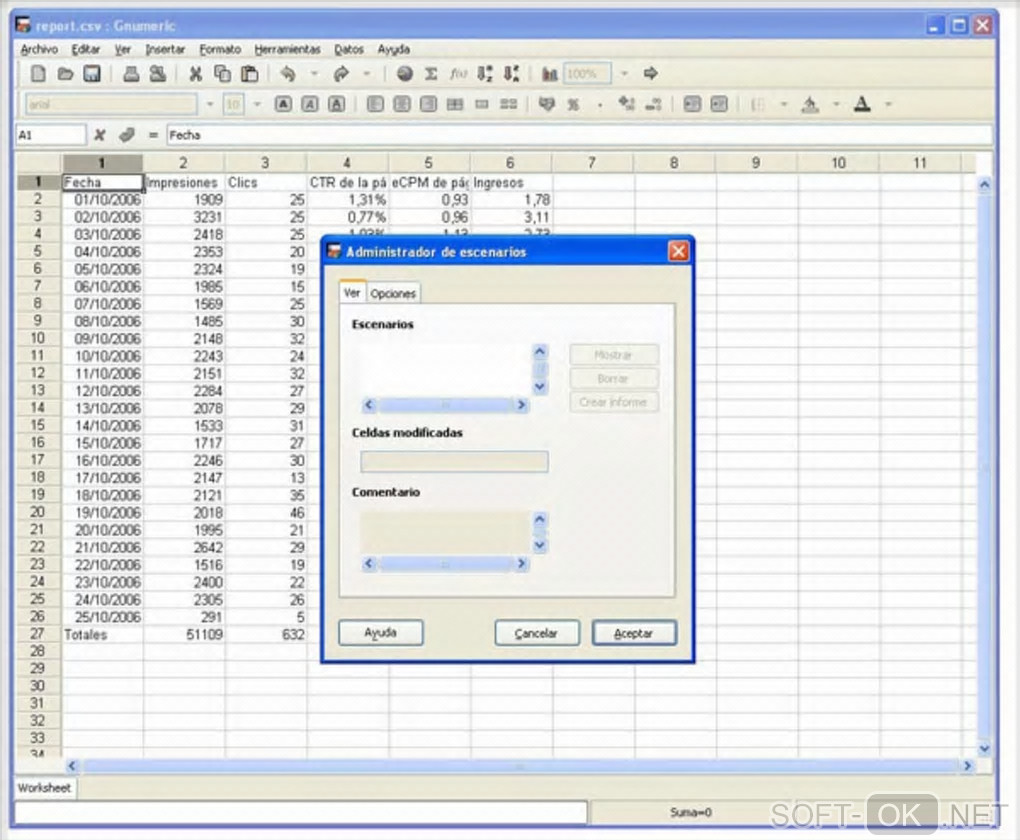Image resolution: width=1020 pixels, height=840 pixels.
Task: Click the Ayuda button in dialog
Action: 381,632
